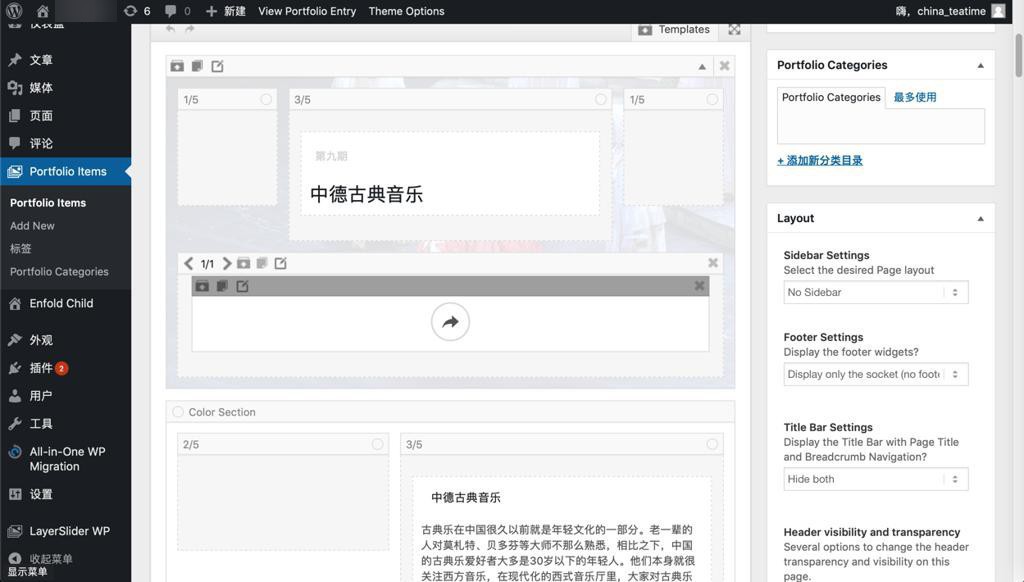Delete the gray inner element
Screen dimensions: 1024x582
coord(699,285)
